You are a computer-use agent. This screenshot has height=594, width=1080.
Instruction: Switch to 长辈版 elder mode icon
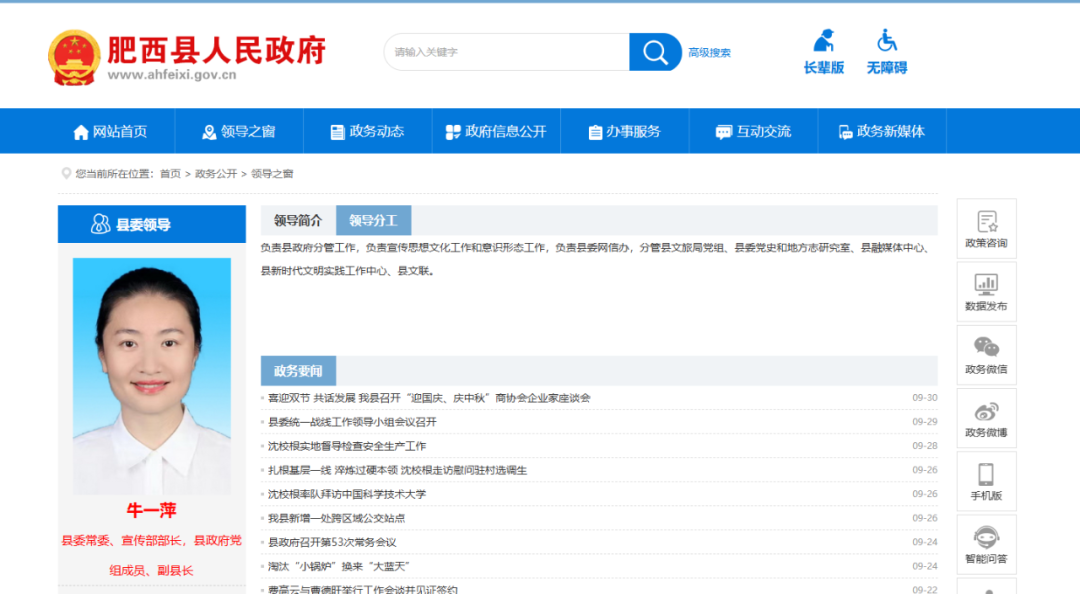824,52
